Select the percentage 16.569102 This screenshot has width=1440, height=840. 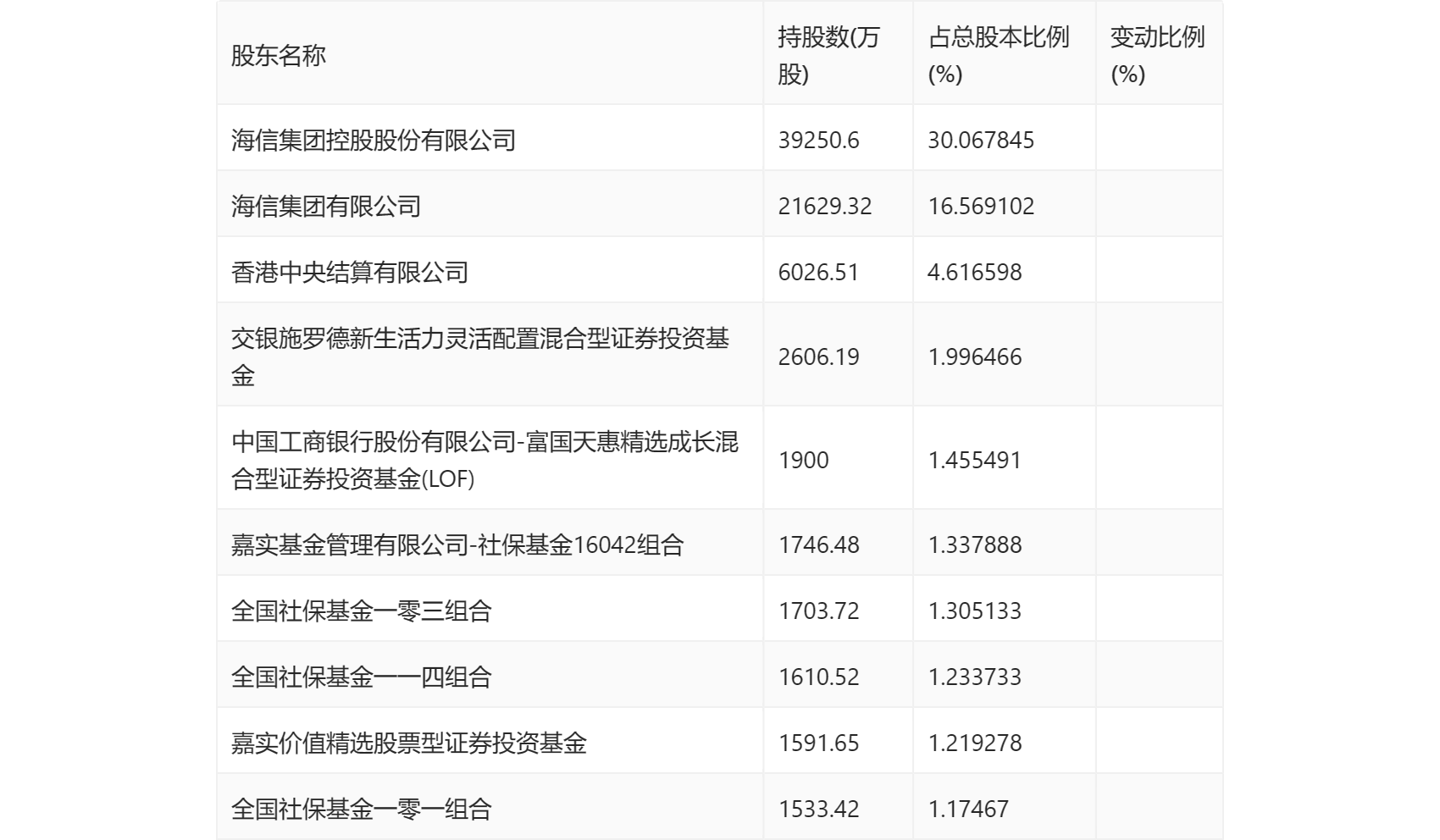(x=981, y=206)
